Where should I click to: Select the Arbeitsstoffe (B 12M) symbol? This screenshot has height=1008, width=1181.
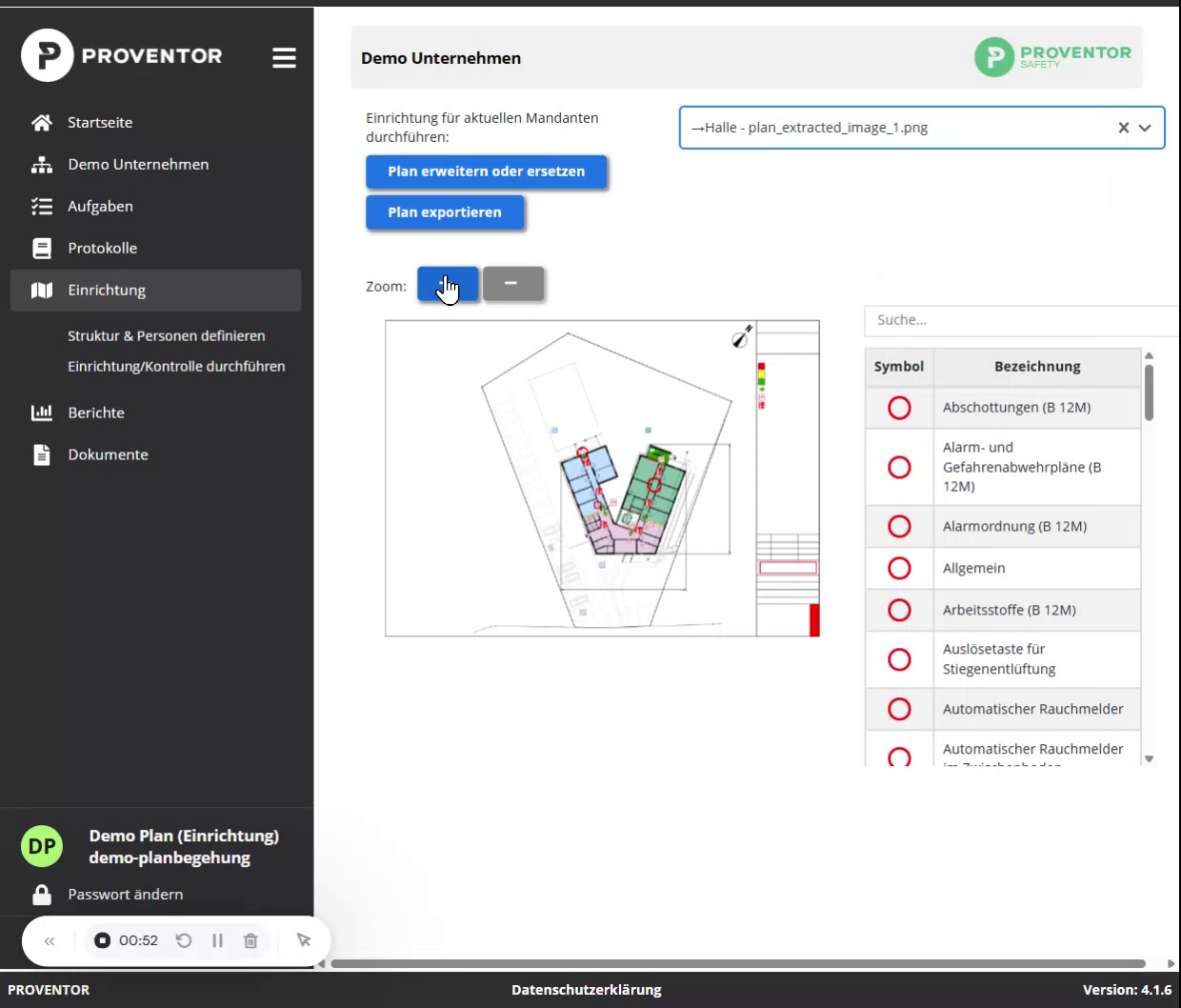899,610
